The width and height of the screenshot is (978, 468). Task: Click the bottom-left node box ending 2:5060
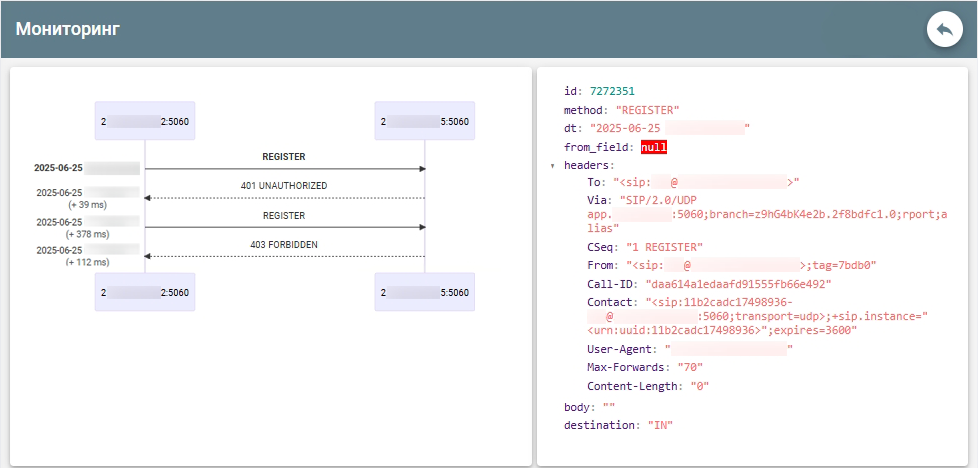[144, 292]
